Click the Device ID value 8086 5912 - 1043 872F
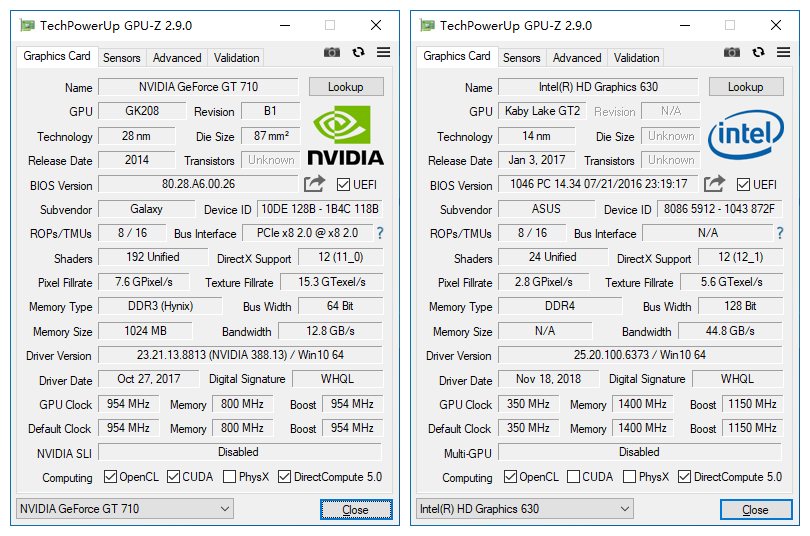This screenshot has height=536, width=810. coord(720,209)
